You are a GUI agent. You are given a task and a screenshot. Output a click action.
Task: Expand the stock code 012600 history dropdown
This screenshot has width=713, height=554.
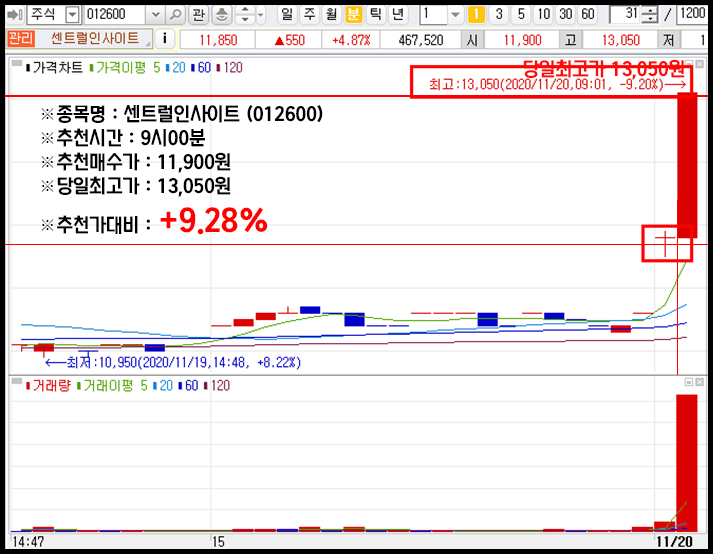point(156,15)
